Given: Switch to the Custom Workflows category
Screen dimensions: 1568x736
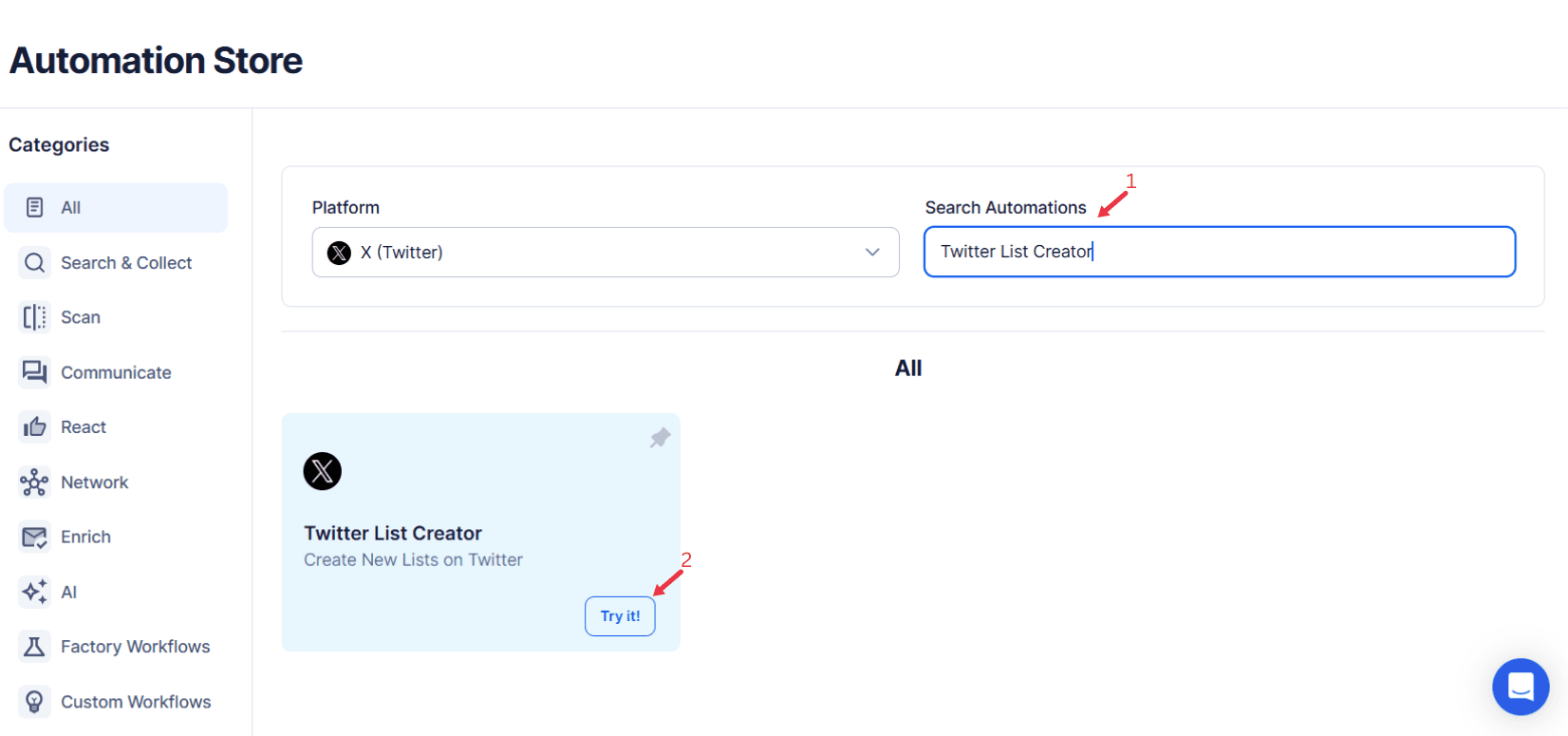Looking at the screenshot, I should pos(136,701).
